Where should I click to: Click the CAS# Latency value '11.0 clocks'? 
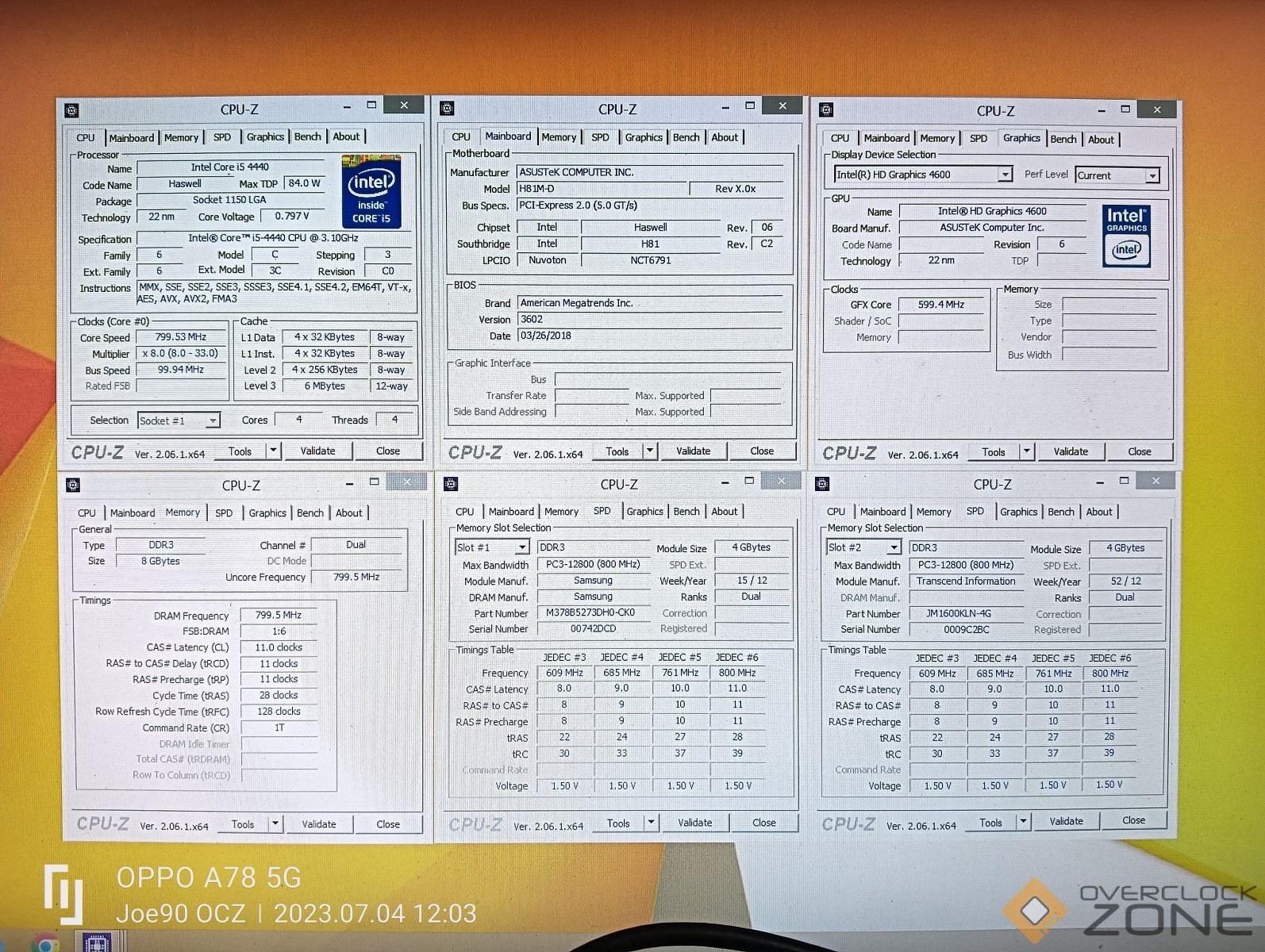pyautogui.click(x=279, y=647)
